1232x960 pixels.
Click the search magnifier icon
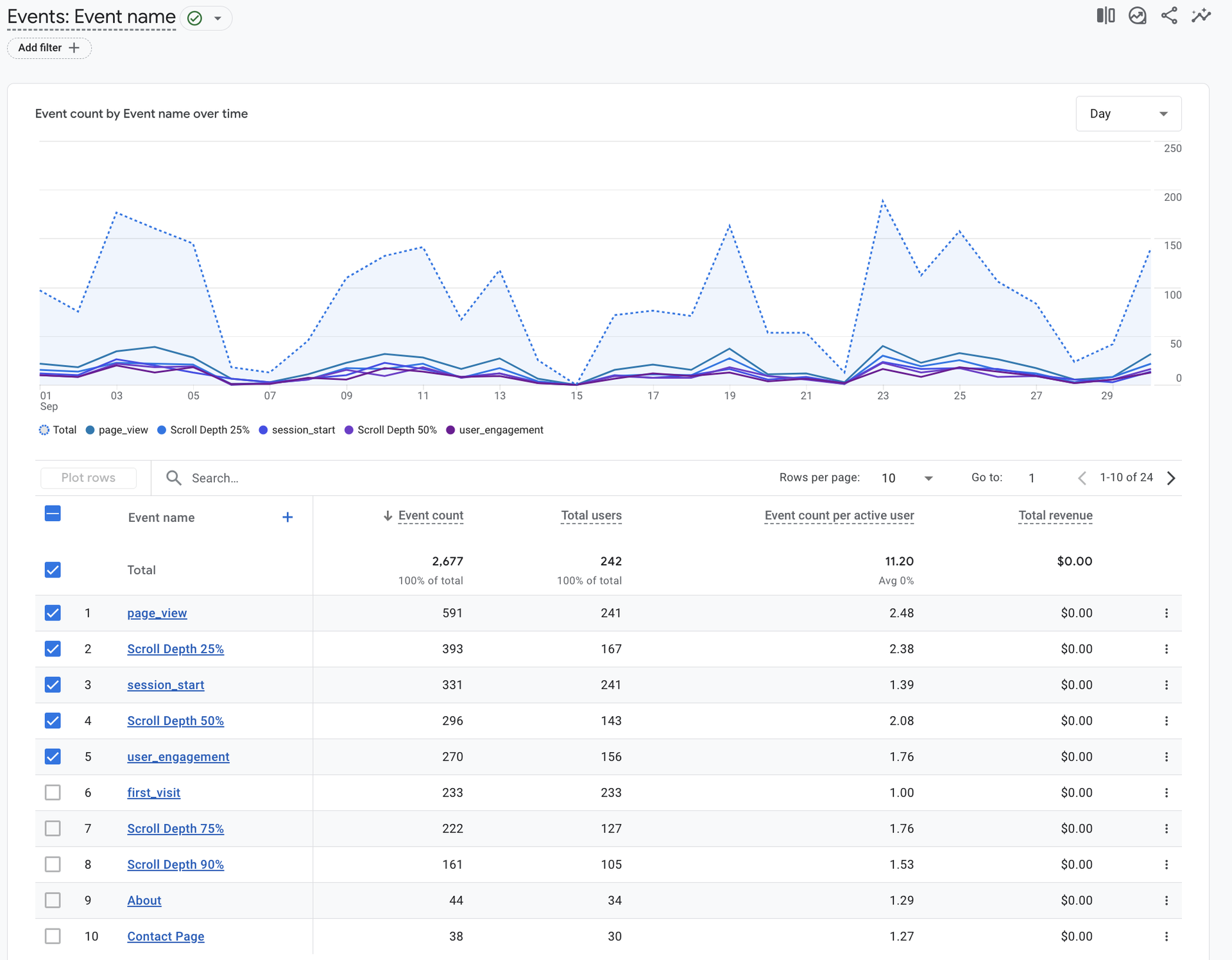click(173, 477)
